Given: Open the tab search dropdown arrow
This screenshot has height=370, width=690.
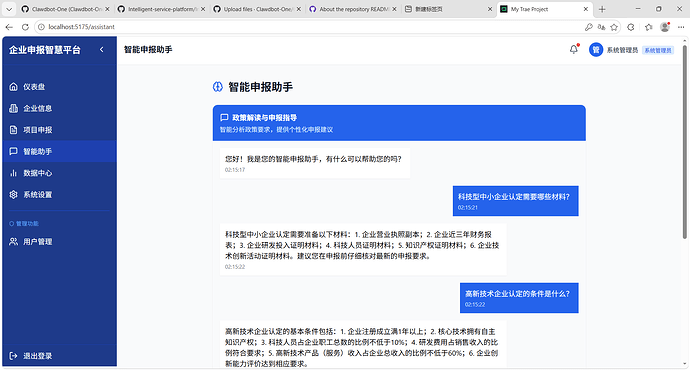Looking at the screenshot, I should coord(9,9).
